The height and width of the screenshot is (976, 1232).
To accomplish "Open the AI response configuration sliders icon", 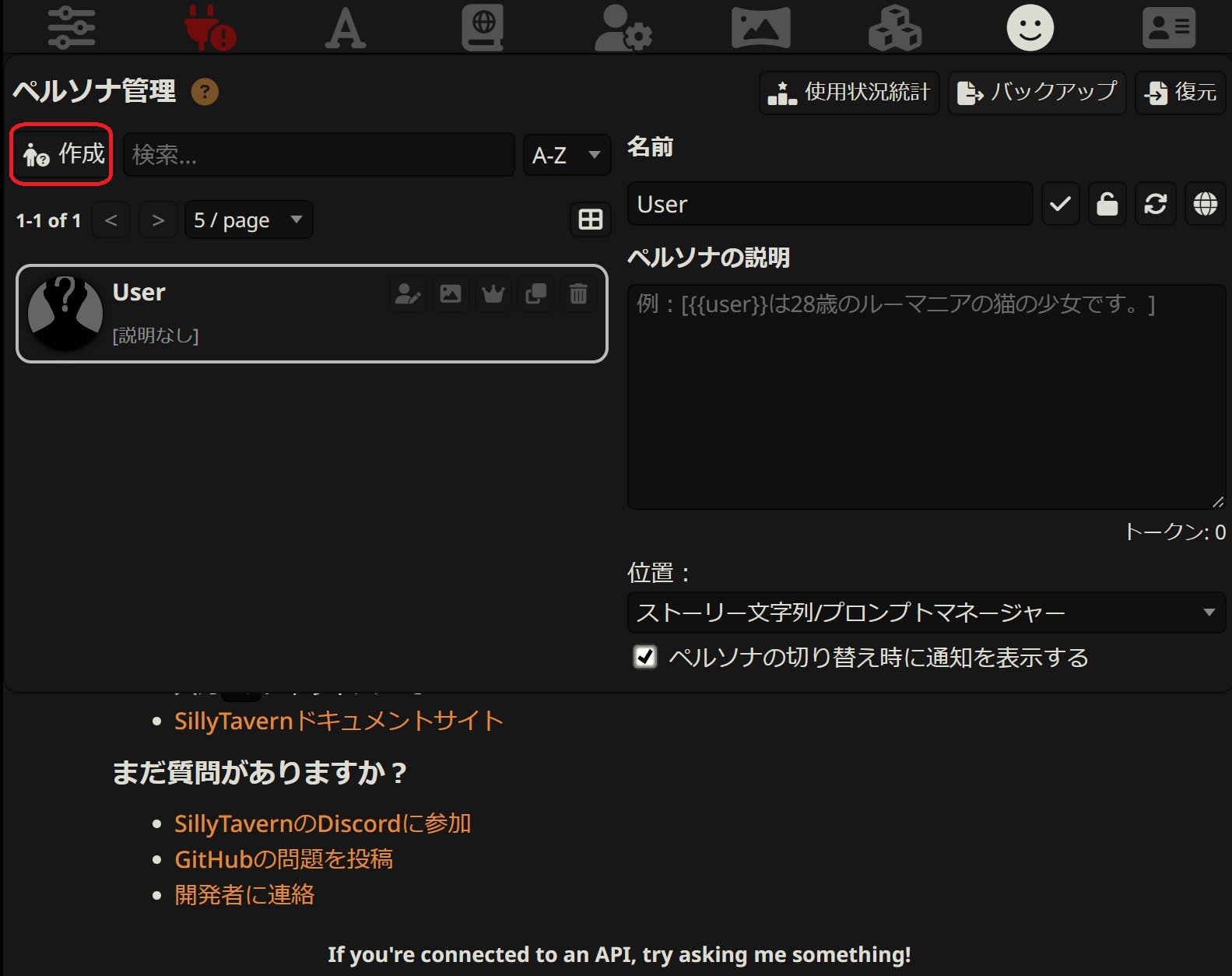I will pyautogui.click(x=72, y=28).
